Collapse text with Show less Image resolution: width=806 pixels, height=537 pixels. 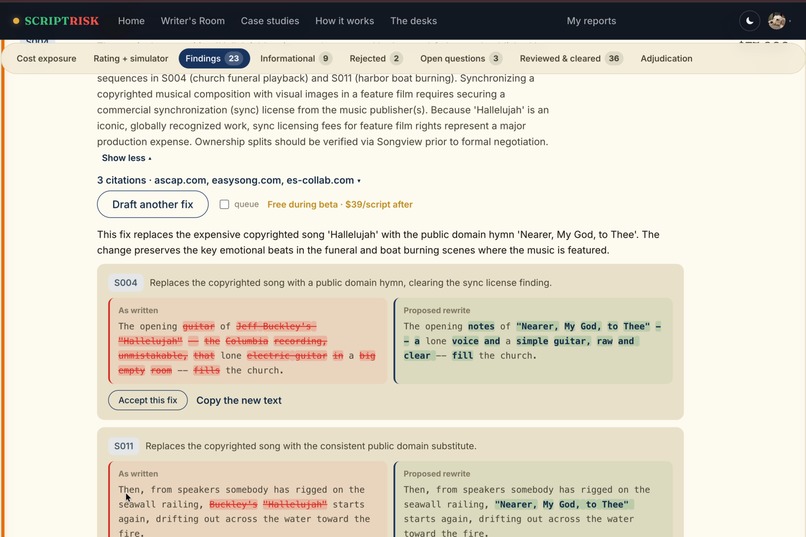[126, 158]
